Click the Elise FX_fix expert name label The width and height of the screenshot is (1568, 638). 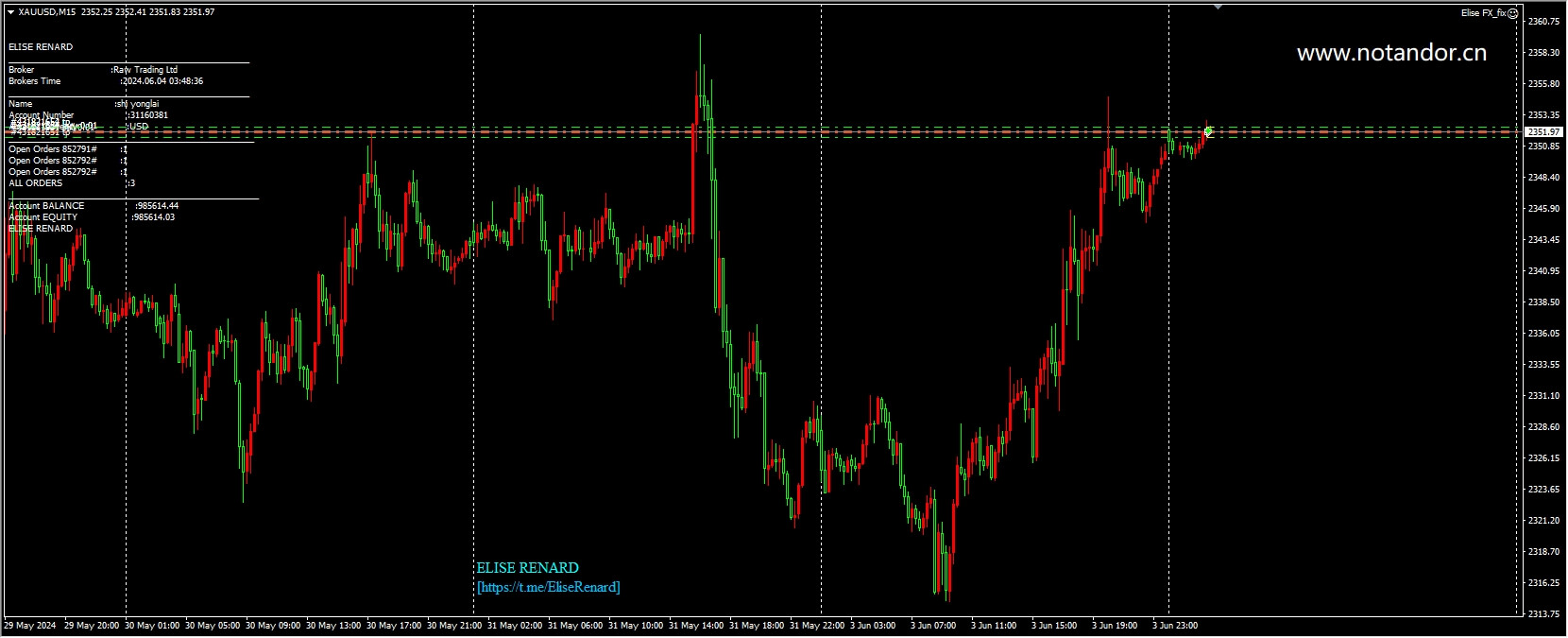pos(1483,13)
